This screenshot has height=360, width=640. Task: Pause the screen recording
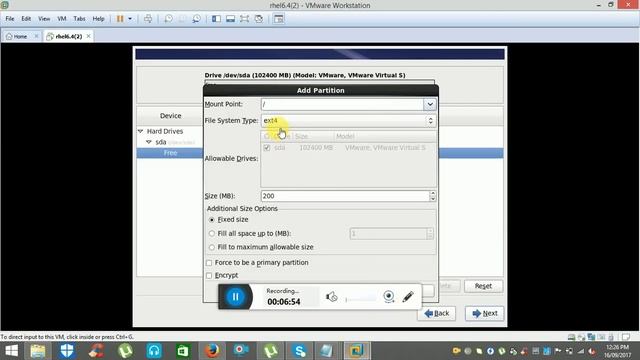[235, 297]
